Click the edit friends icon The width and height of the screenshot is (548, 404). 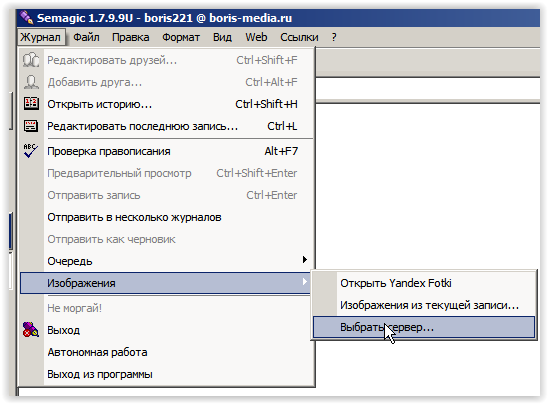pyautogui.click(x=31, y=60)
